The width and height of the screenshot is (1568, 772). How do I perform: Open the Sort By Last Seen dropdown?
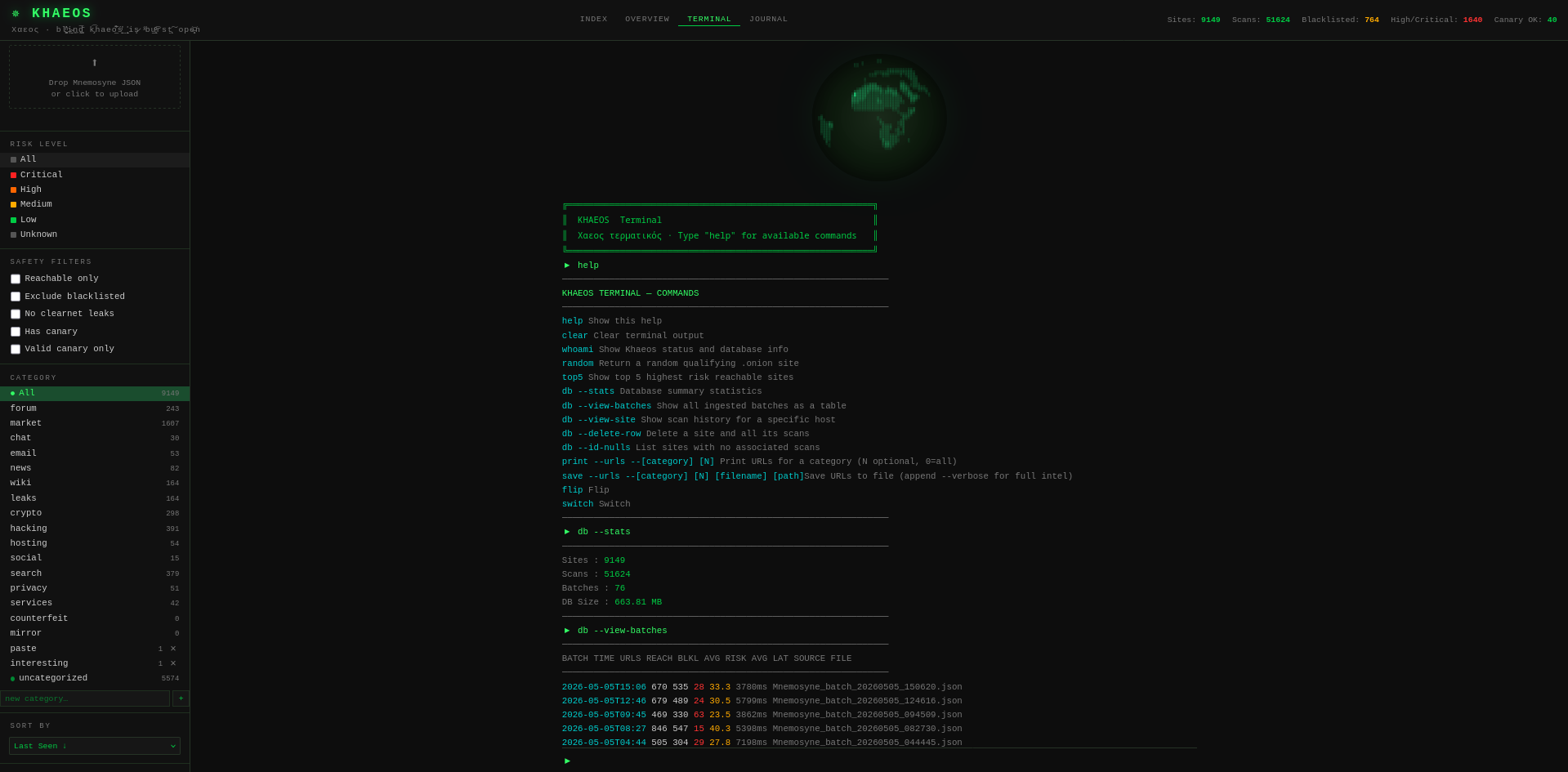pyautogui.click(x=95, y=746)
